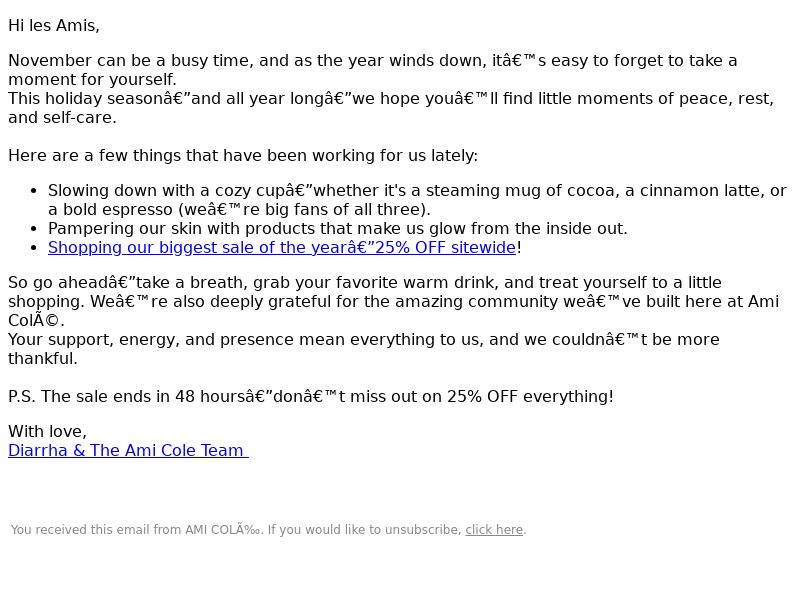Click bullet marker beside 'Pampering our skin'
Image resolution: width=800 pixels, height=600 pixels.
tap(34, 229)
